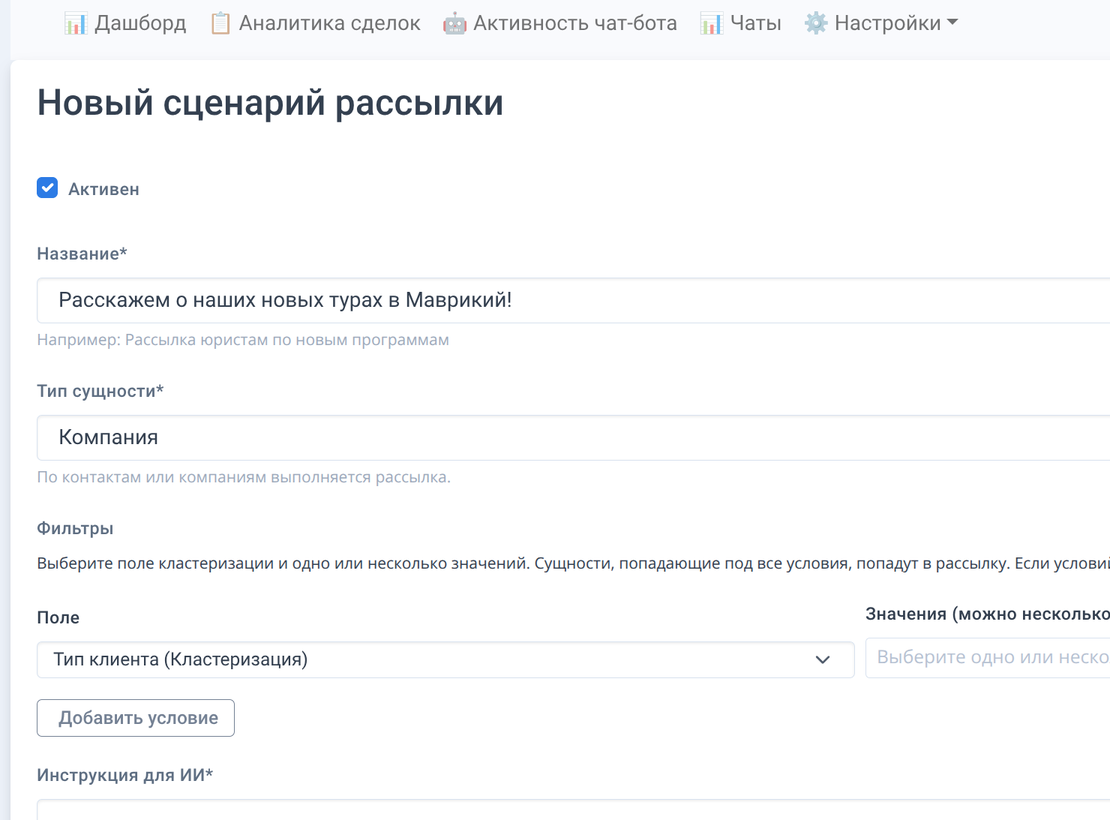1110x820 pixels.
Task: Uncheck the Активен checkbox
Action: coord(47,187)
